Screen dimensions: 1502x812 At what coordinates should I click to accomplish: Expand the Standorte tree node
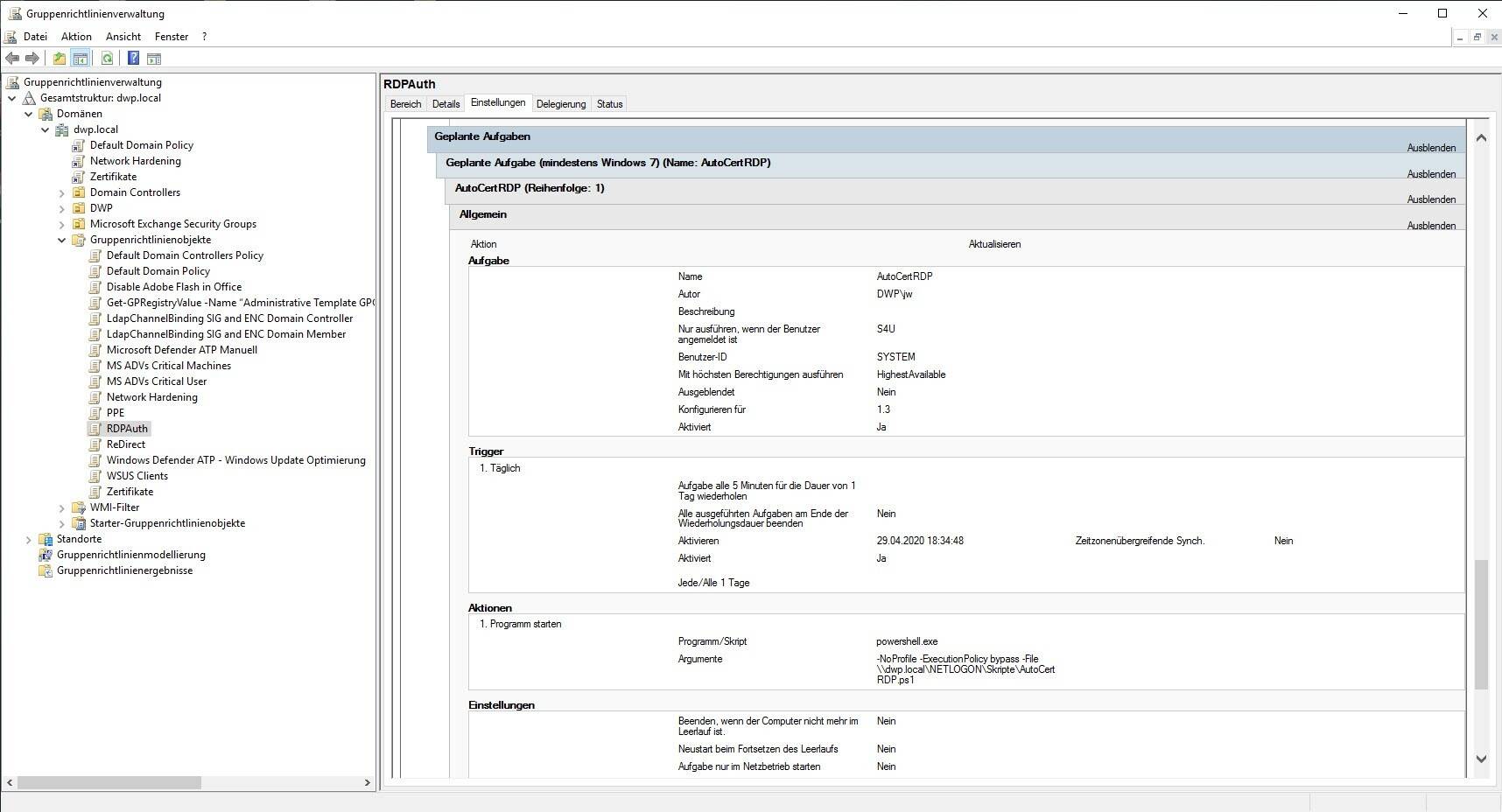click(29, 539)
